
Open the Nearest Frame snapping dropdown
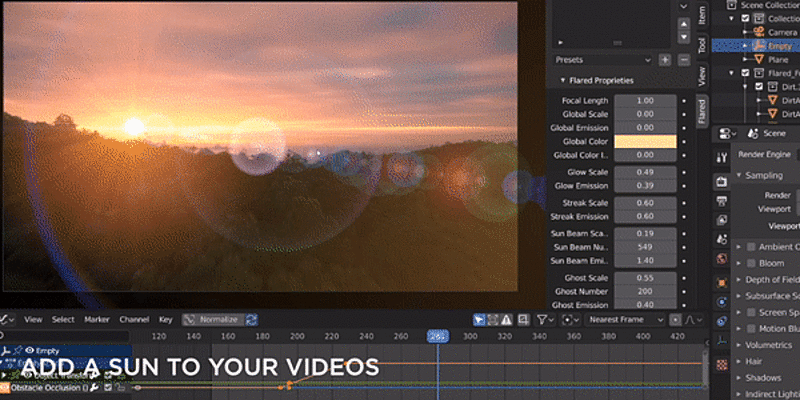(625, 320)
